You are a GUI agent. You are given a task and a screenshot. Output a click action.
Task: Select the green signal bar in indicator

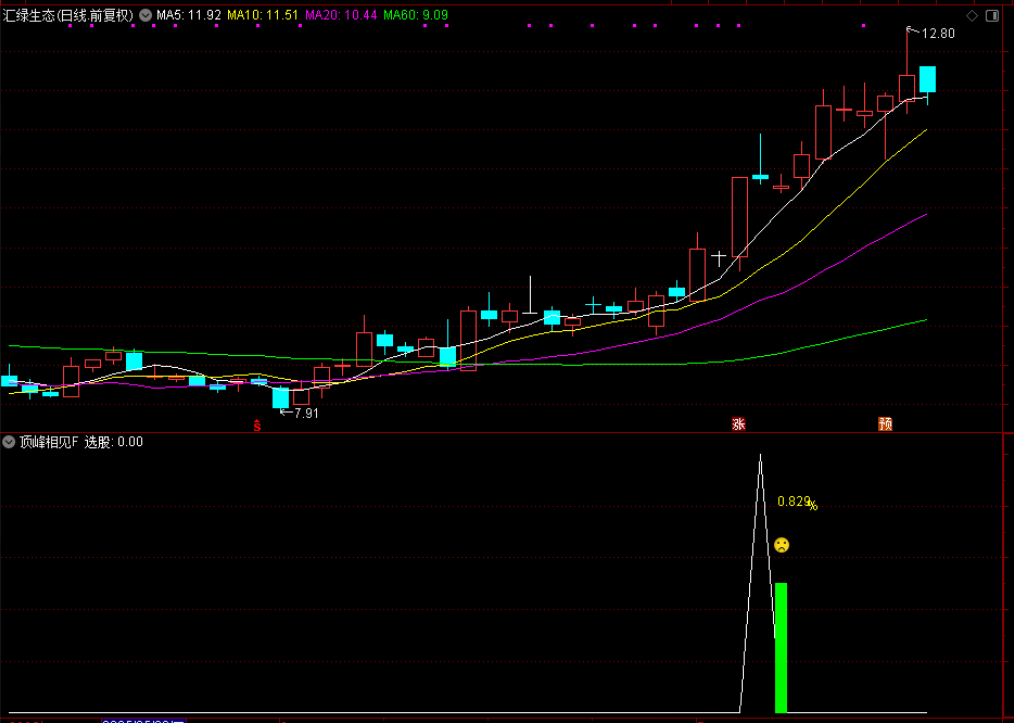coord(781,647)
